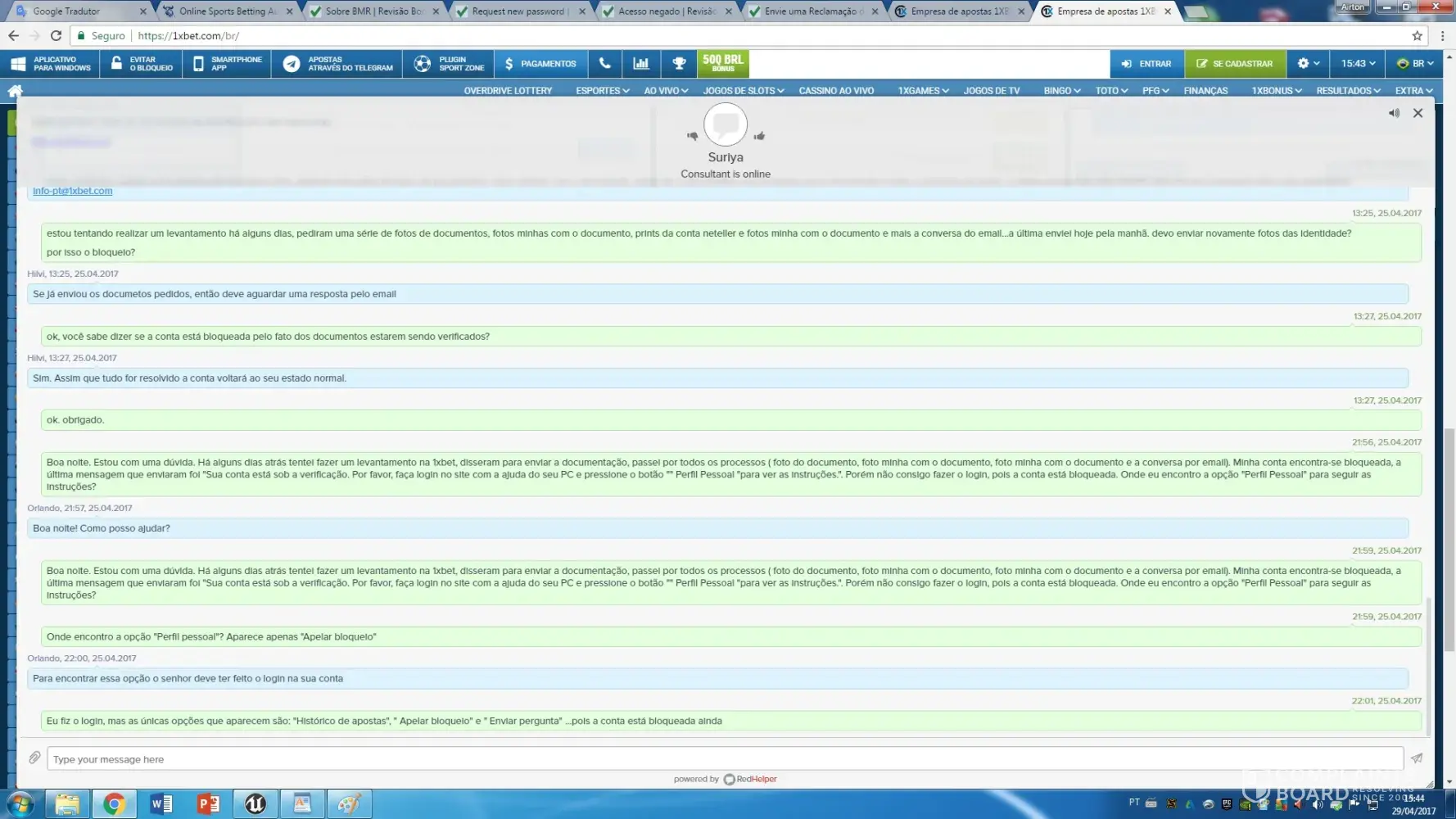Switch to Sobre BMR tab
1456x819 pixels.
pos(373,11)
